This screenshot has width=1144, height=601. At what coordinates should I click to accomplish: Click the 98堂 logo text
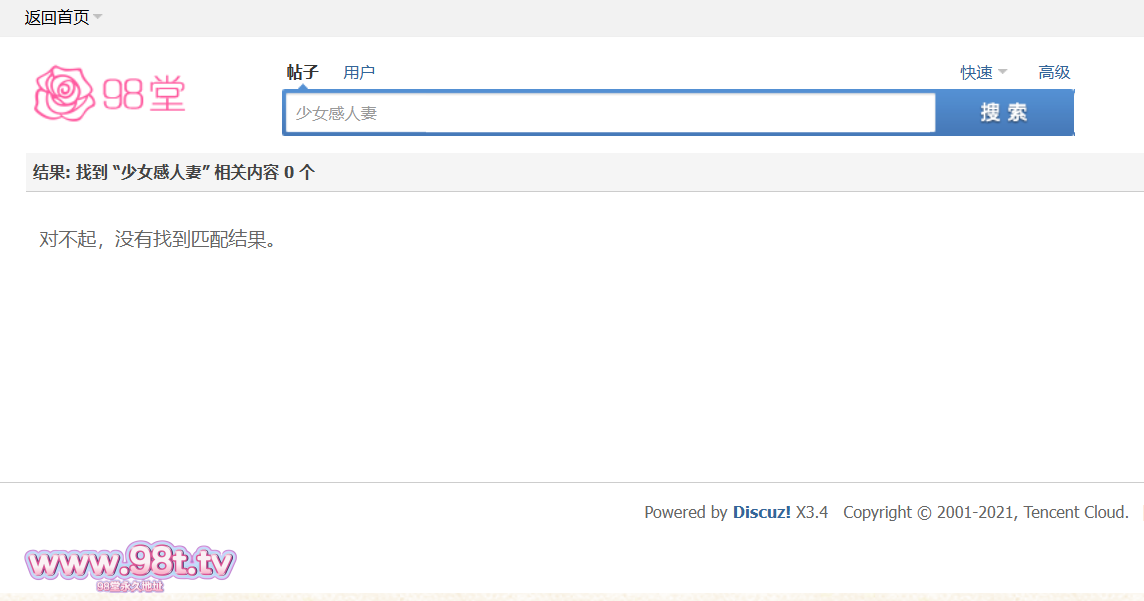(x=144, y=94)
